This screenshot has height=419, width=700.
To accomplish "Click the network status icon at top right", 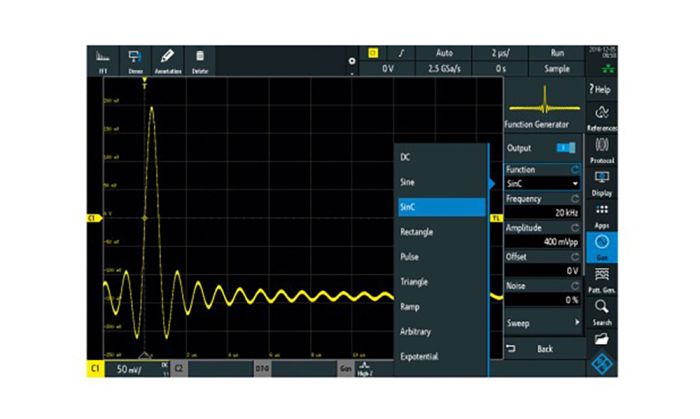I will 608,69.
